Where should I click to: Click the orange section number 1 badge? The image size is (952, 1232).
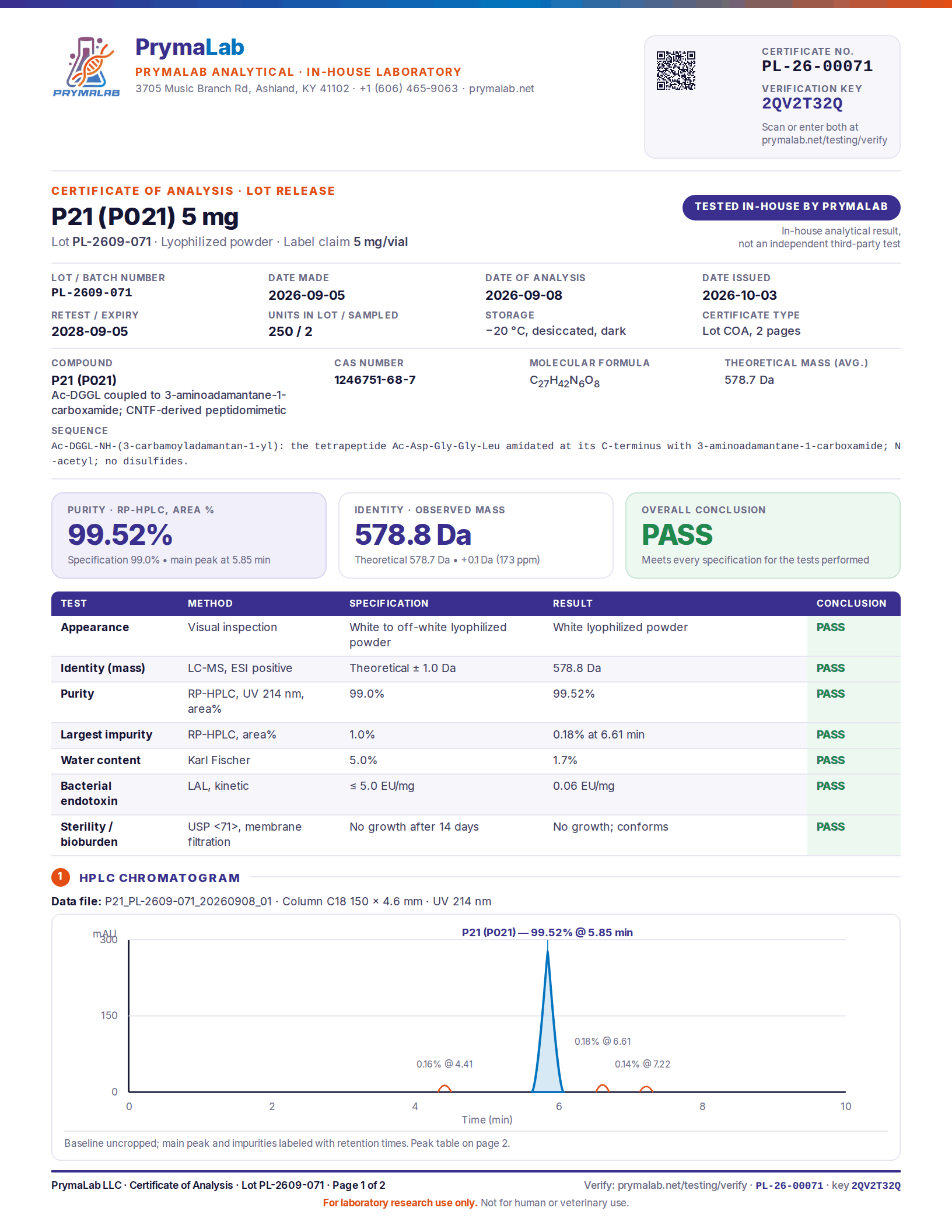[x=61, y=877]
